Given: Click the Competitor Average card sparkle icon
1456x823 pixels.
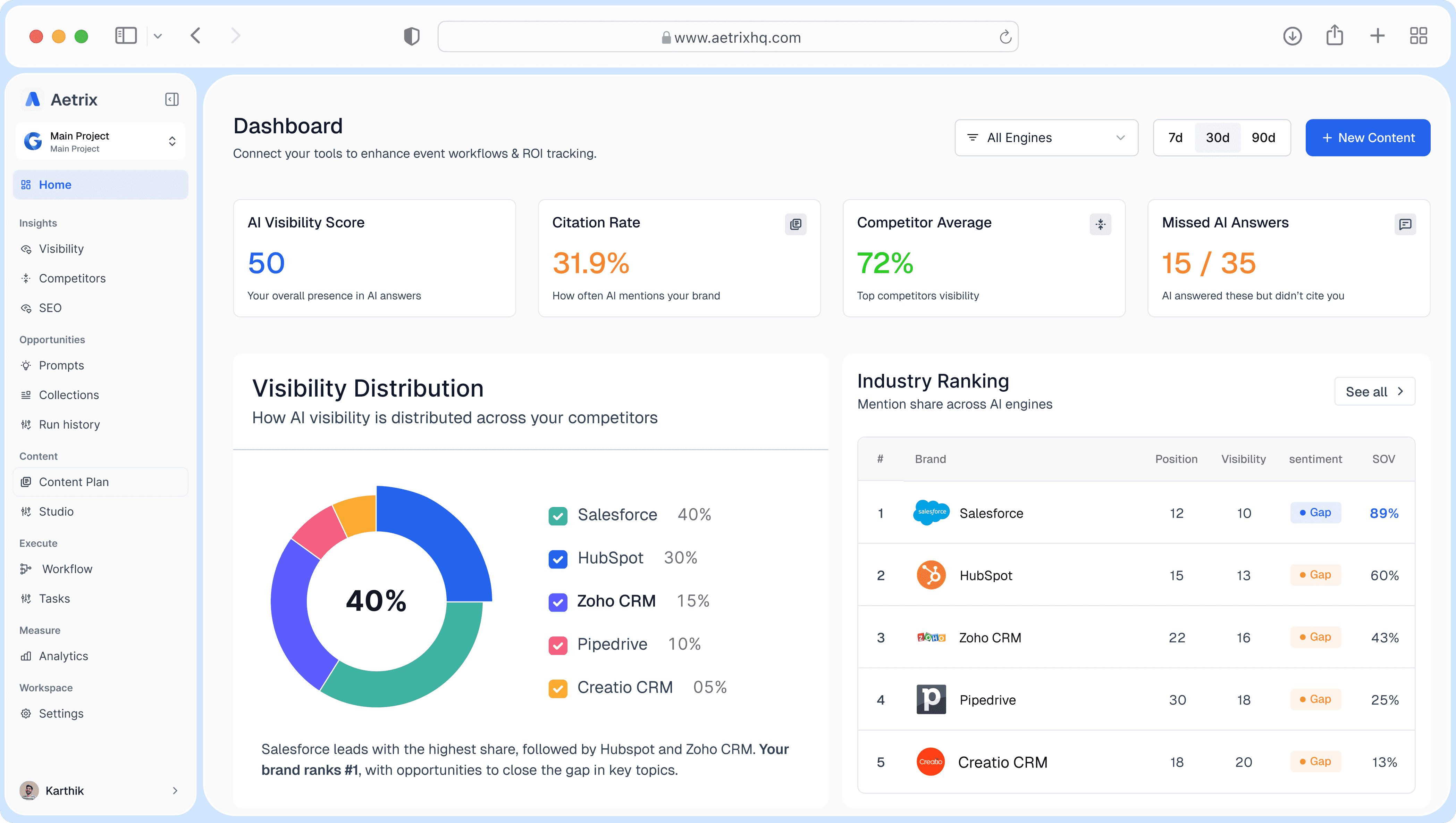Looking at the screenshot, I should coord(1100,224).
